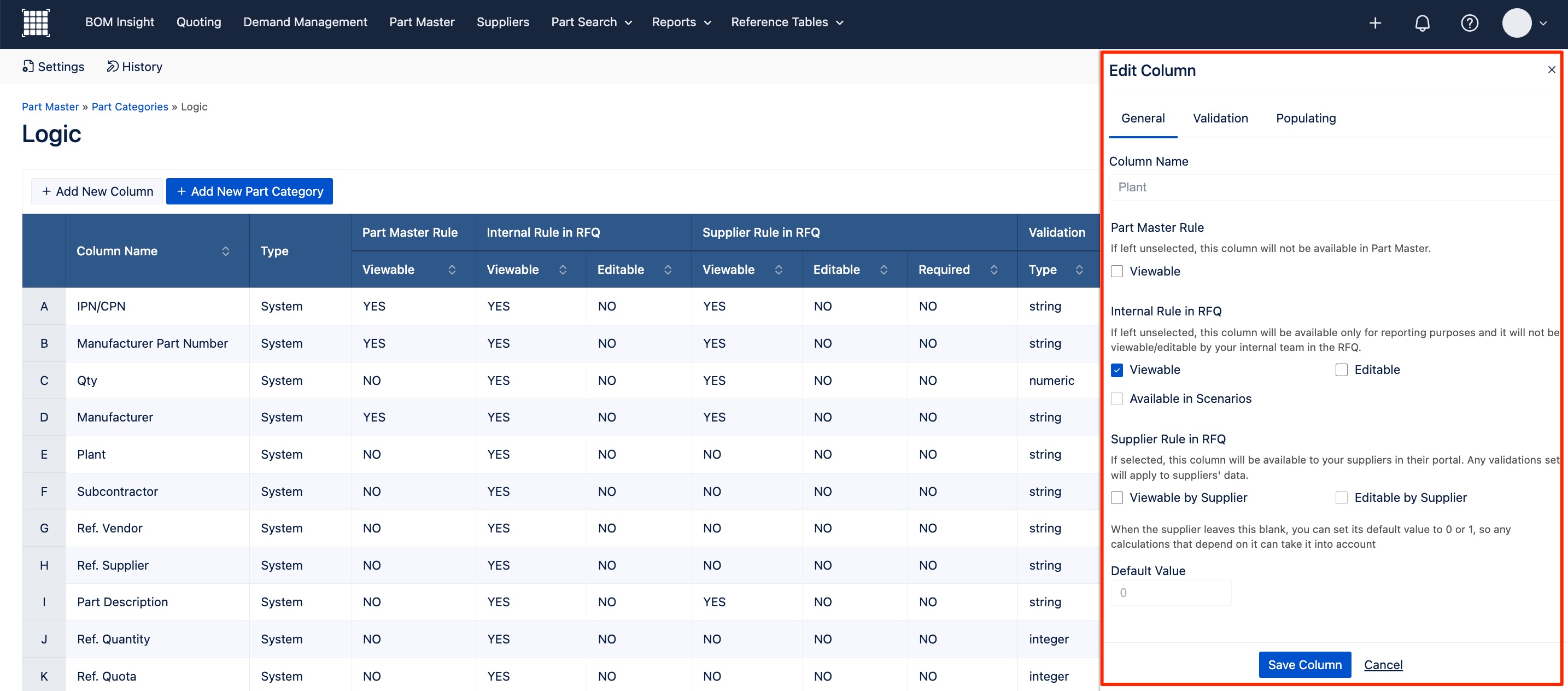Image resolution: width=1568 pixels, height=691 pixels.
Task: Sort Part Master Rule Viewable column
Action: 452,270
